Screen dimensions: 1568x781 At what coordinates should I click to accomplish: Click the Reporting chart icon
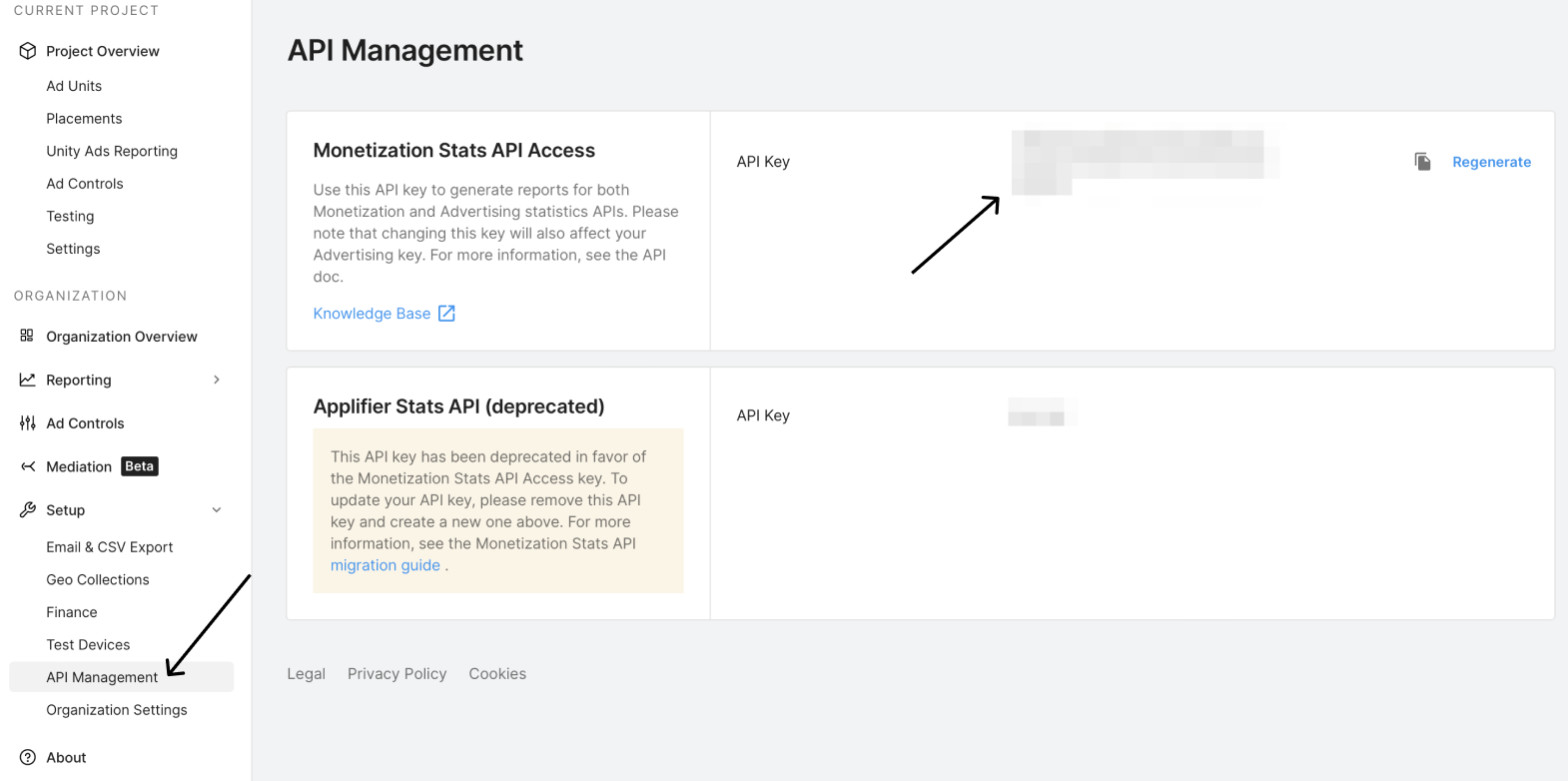pyautogui.click(x=27, y=380)
